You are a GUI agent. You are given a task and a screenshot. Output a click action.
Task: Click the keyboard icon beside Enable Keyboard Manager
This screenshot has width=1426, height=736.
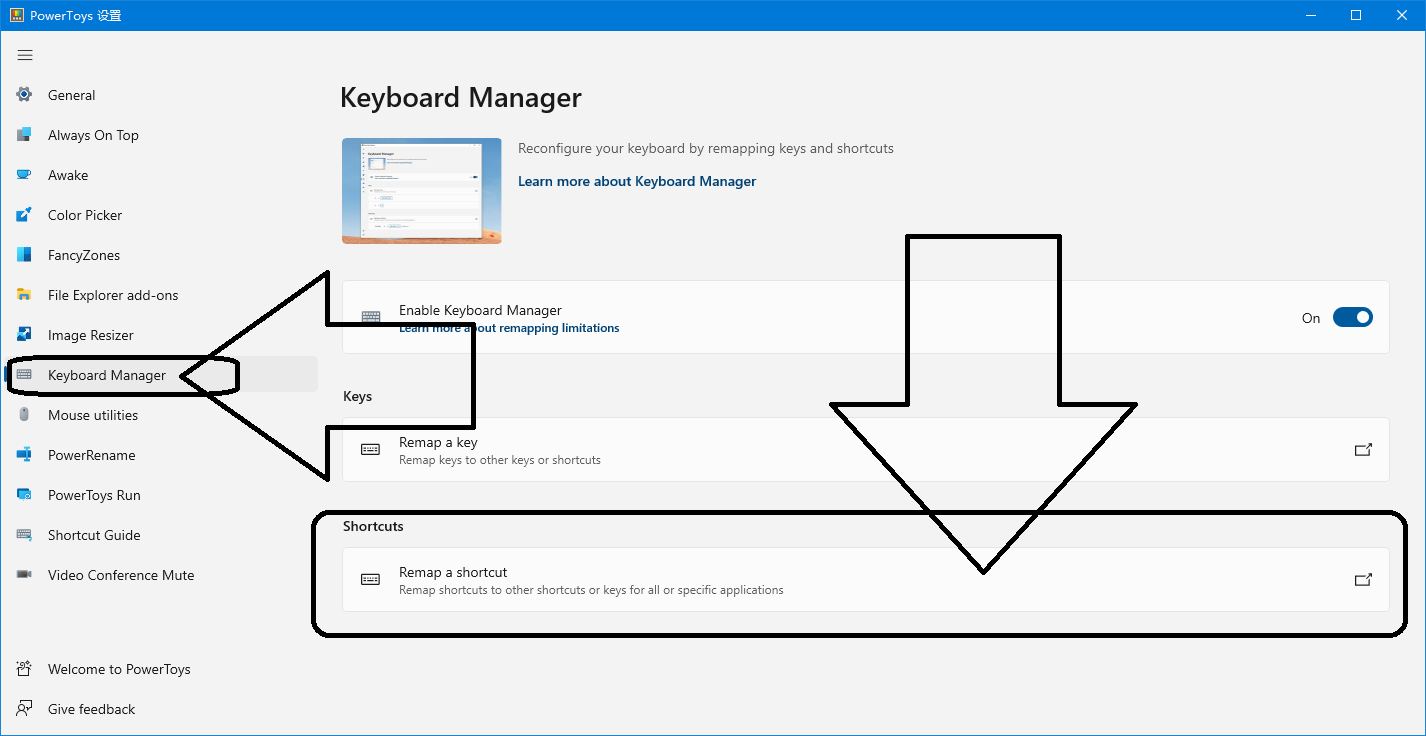371,317
